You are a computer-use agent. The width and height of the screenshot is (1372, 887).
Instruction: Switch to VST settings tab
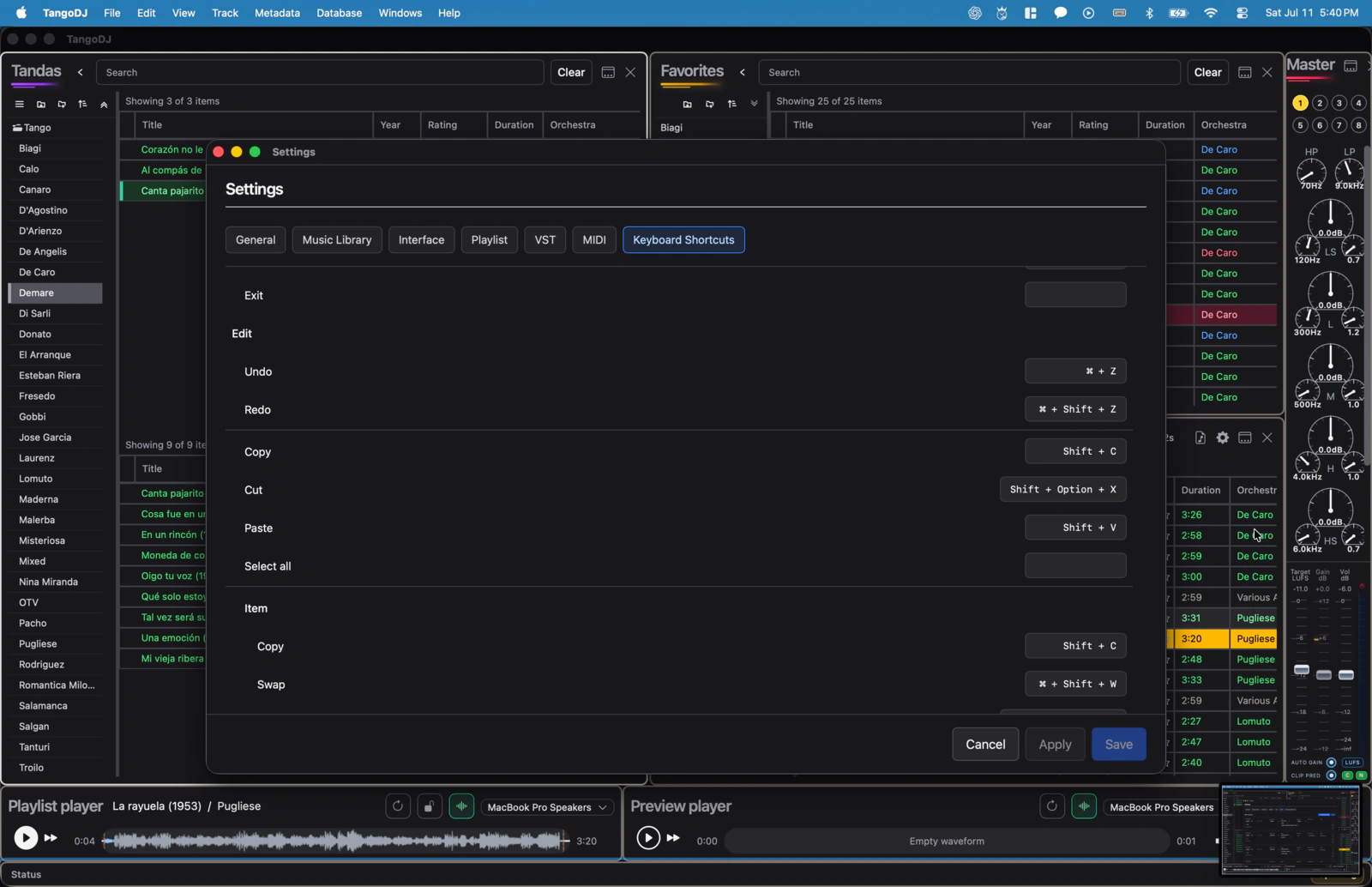coord(545,240)
